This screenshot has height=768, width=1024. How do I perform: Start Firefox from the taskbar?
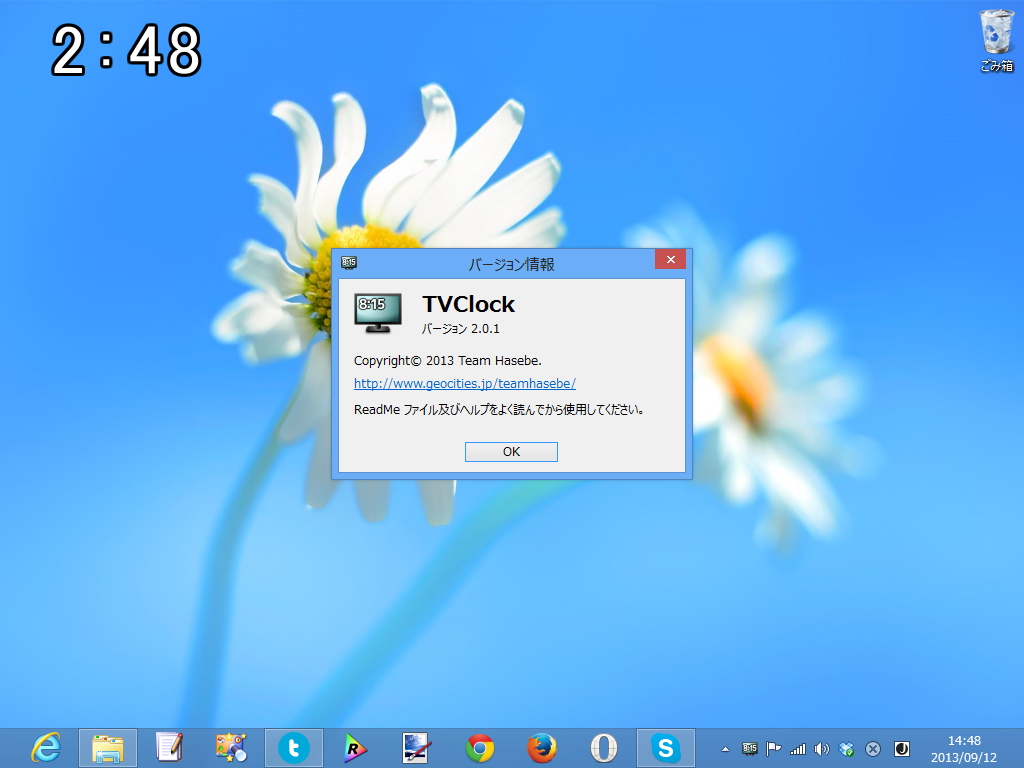pos(542,748)
